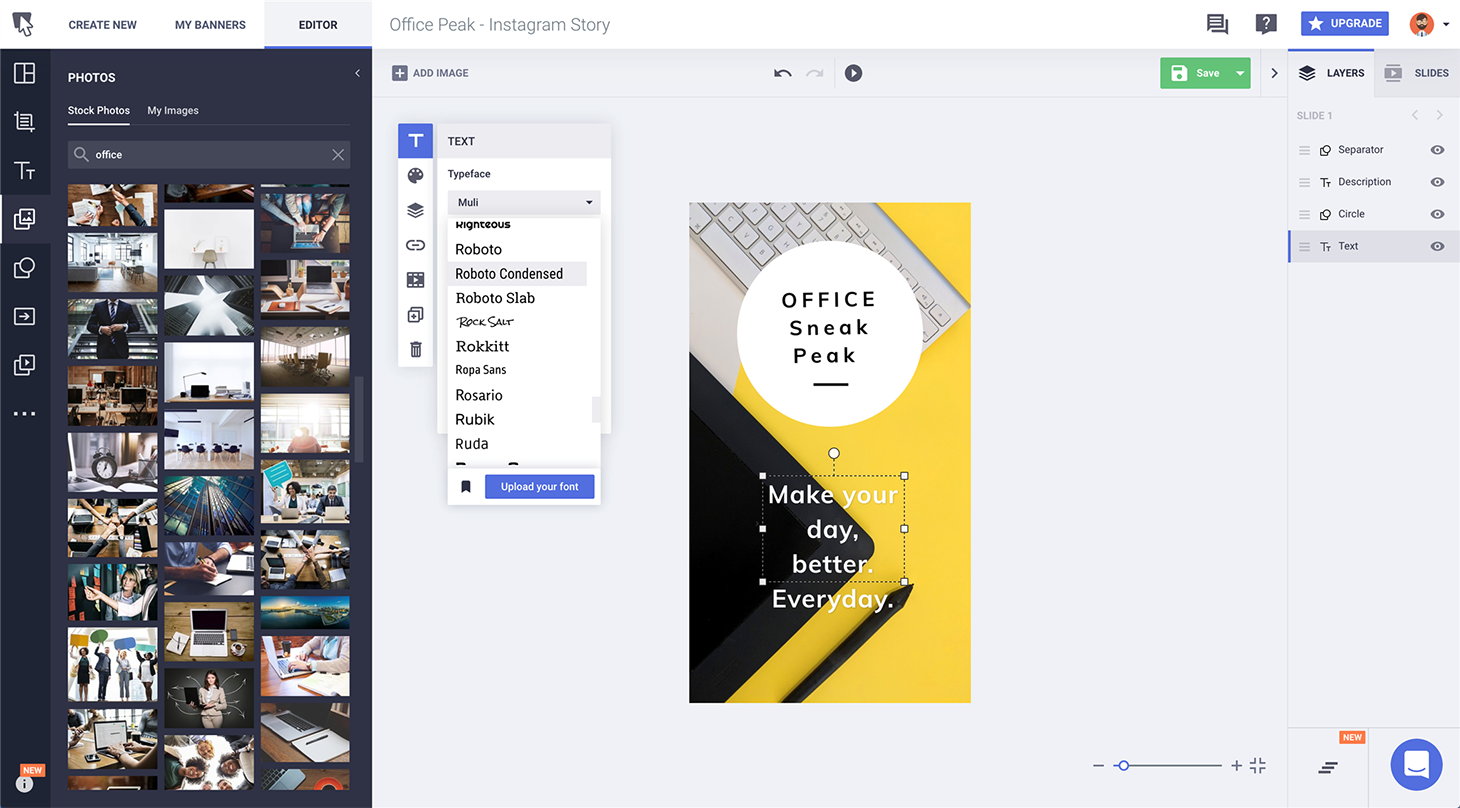Click the fit-to-screen zoom icon
This screenshot has height=808, width=1460.
[1258, 766]
